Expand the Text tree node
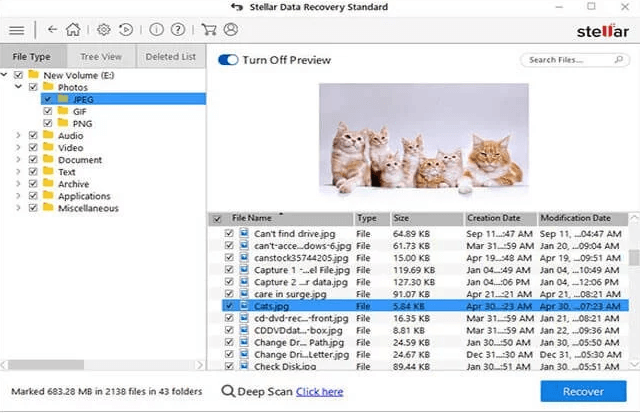640x413 pixels. [18, 171]
